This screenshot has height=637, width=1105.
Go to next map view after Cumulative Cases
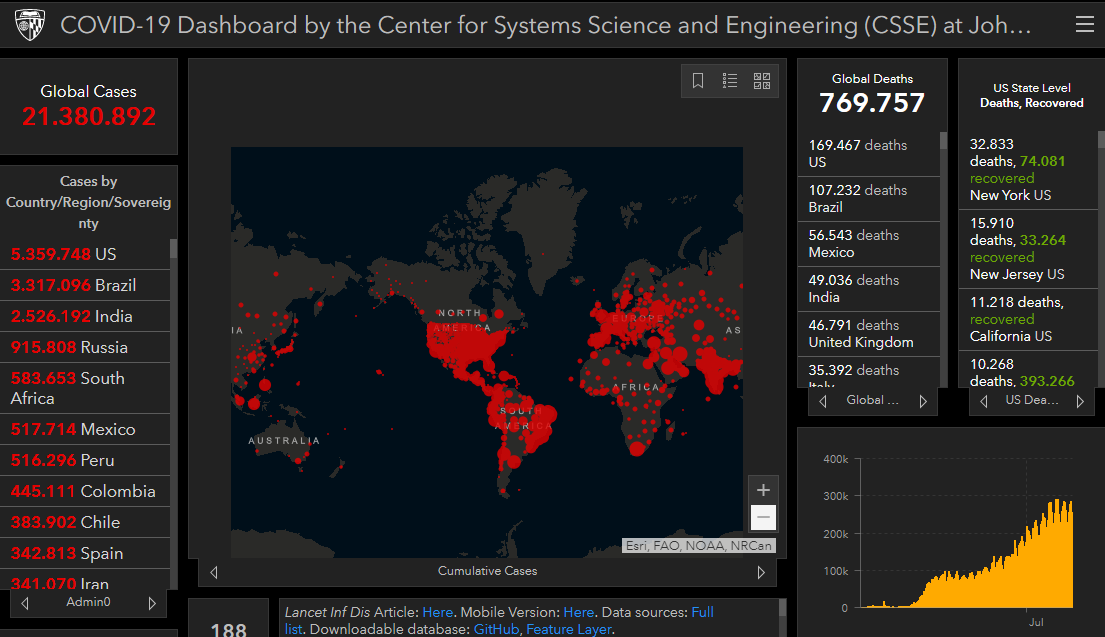click(x=761, y=572)
